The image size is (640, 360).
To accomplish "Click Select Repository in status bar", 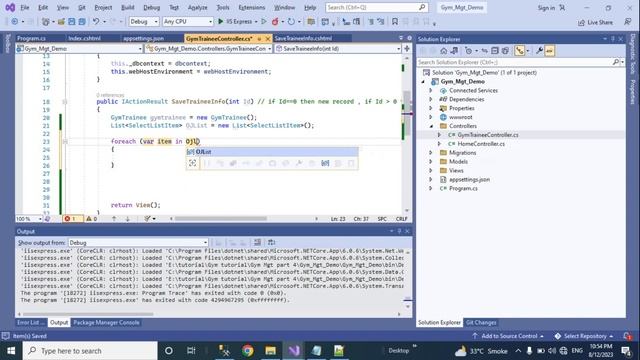I will (584, 336).
